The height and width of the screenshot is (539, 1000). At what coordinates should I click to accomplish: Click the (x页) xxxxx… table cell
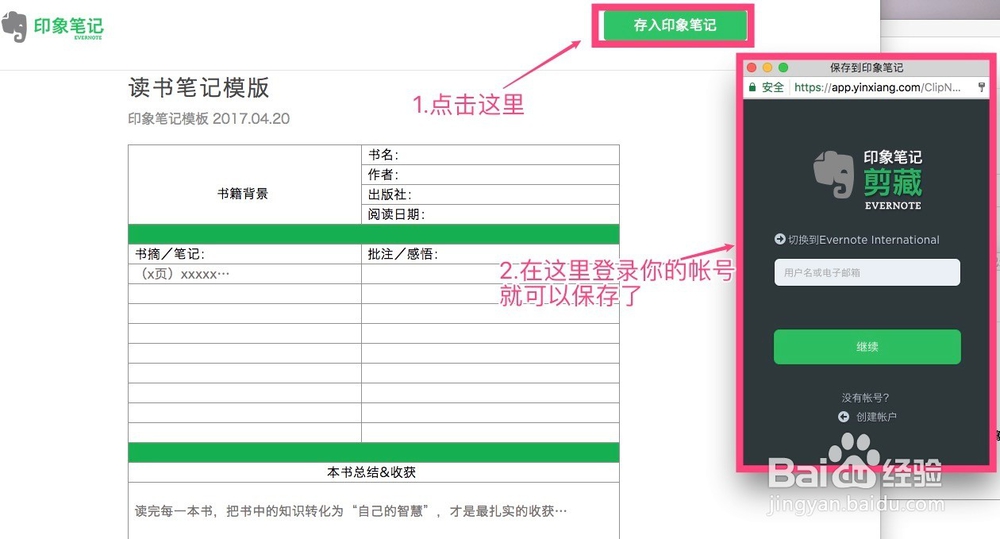pos(245,274)
